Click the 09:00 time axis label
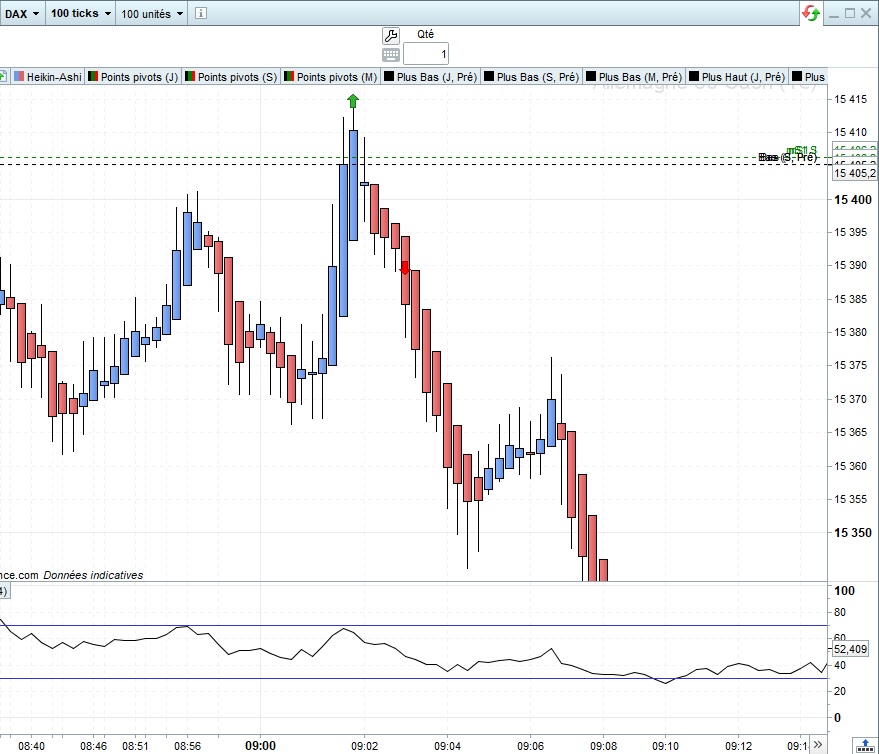The width and height of the screenshot is (879, 754). click(261, 746)
